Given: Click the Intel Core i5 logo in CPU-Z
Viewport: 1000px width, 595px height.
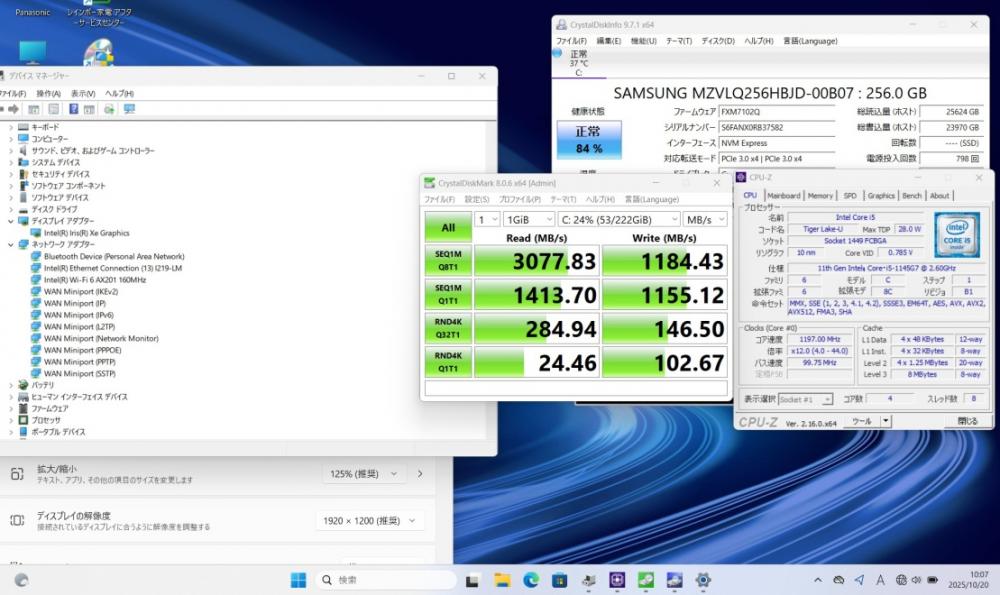Looking at the screenshot, I should [955, 236].
